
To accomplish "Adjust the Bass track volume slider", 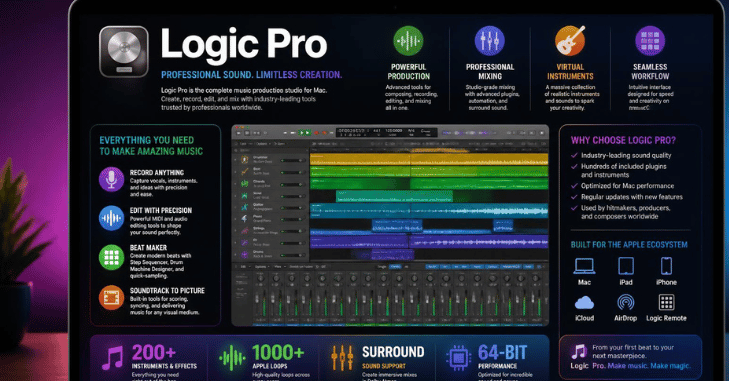I will [x=292, y=173].
